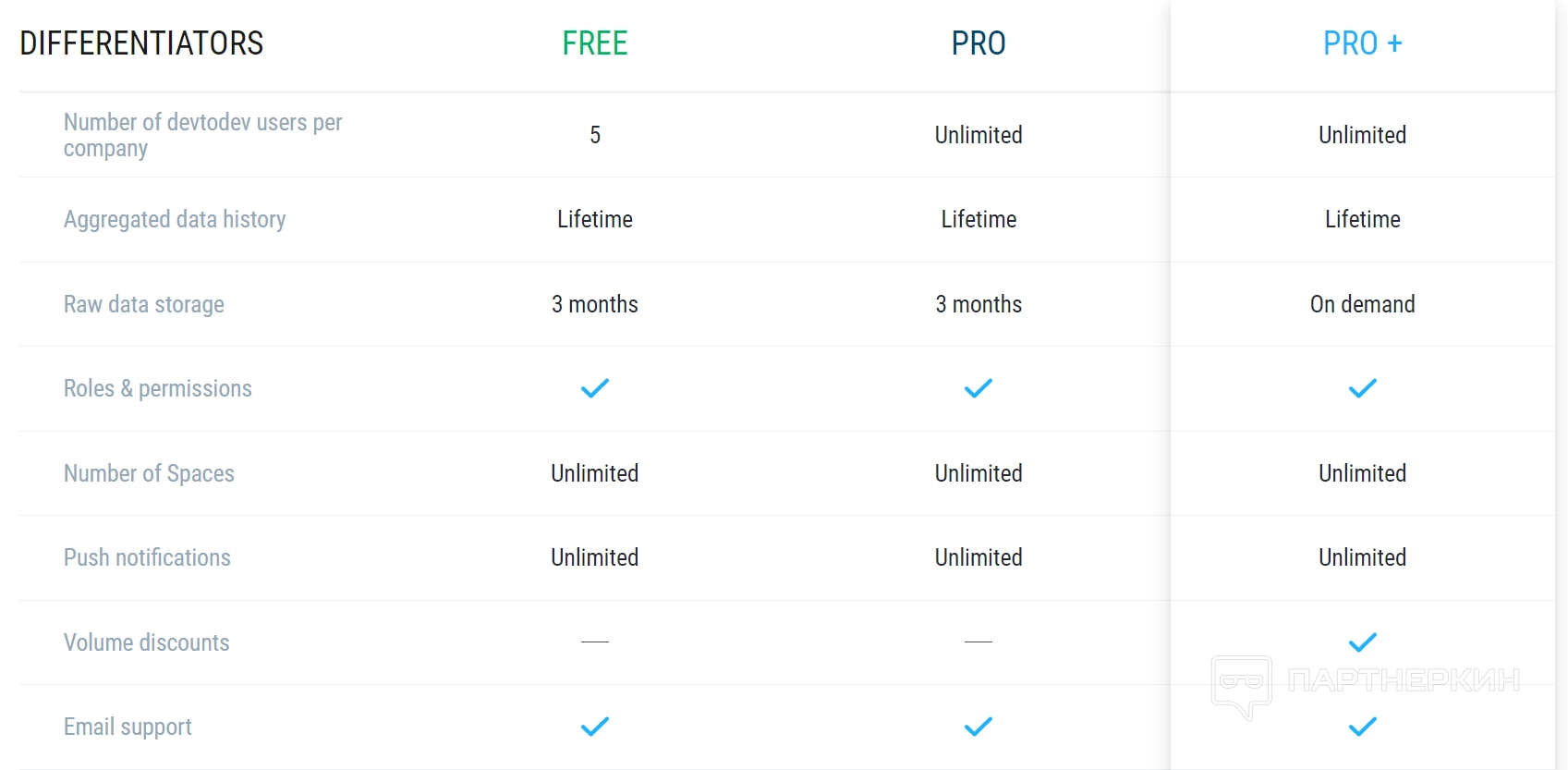Click the Roles & permissions checkmark under PRO +
Image resolution: width=1568 pixels, height=770 pixels.
(1363, 388)
